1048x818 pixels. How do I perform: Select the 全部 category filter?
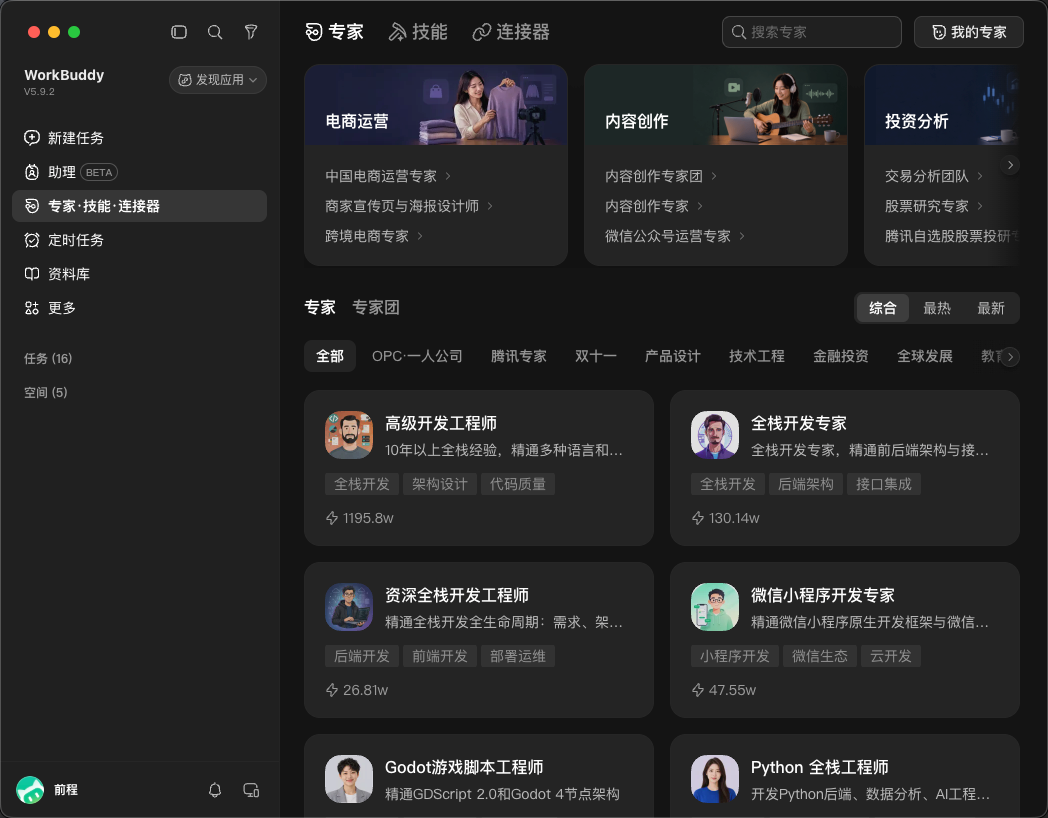tap(330, 356)
